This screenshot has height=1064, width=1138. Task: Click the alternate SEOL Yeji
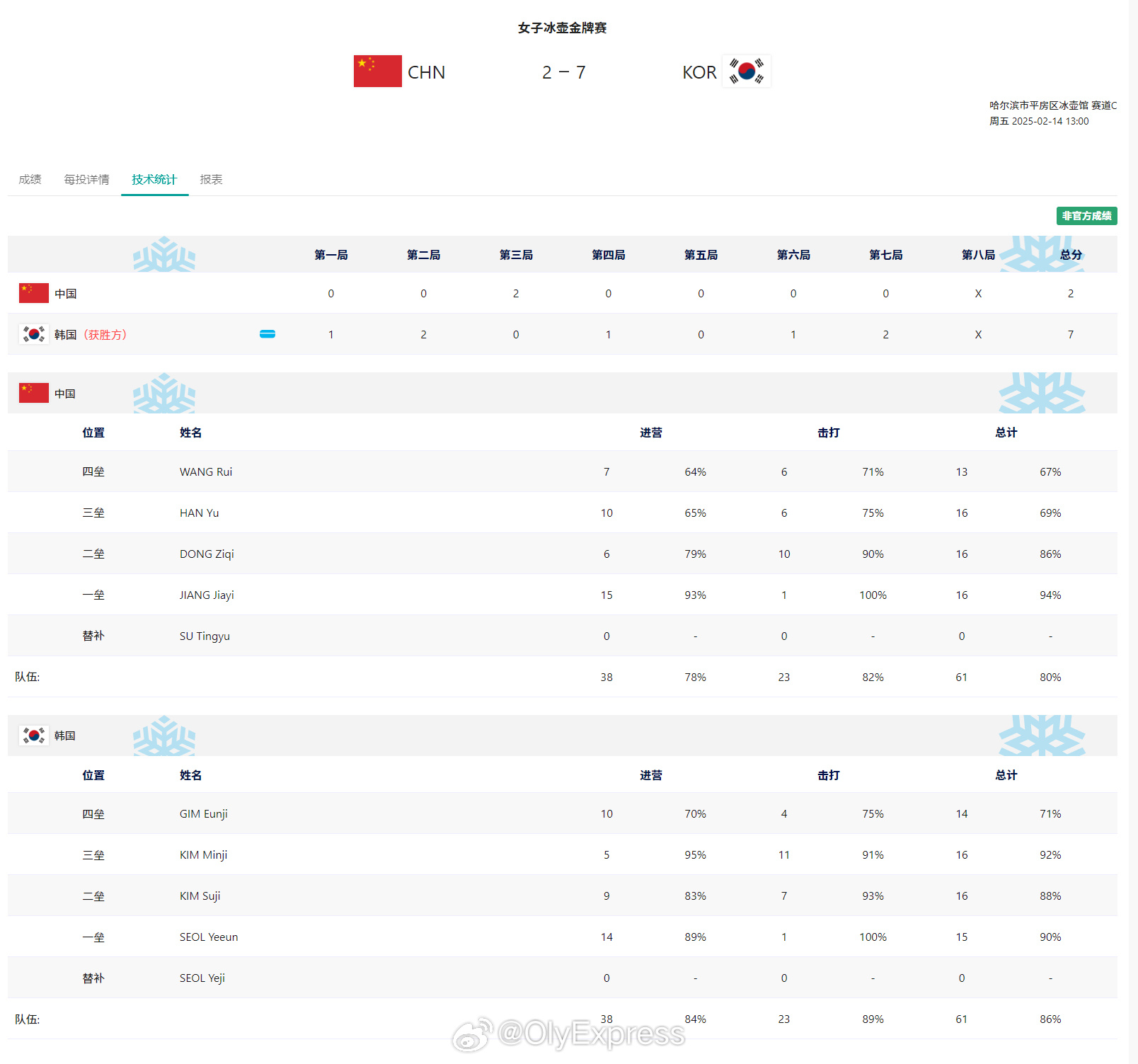(x=202, y=978)
